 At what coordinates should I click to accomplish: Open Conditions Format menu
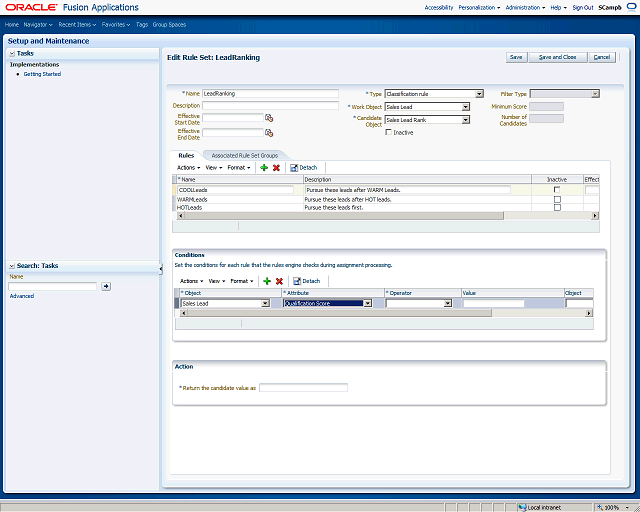[x=242, y=281]
